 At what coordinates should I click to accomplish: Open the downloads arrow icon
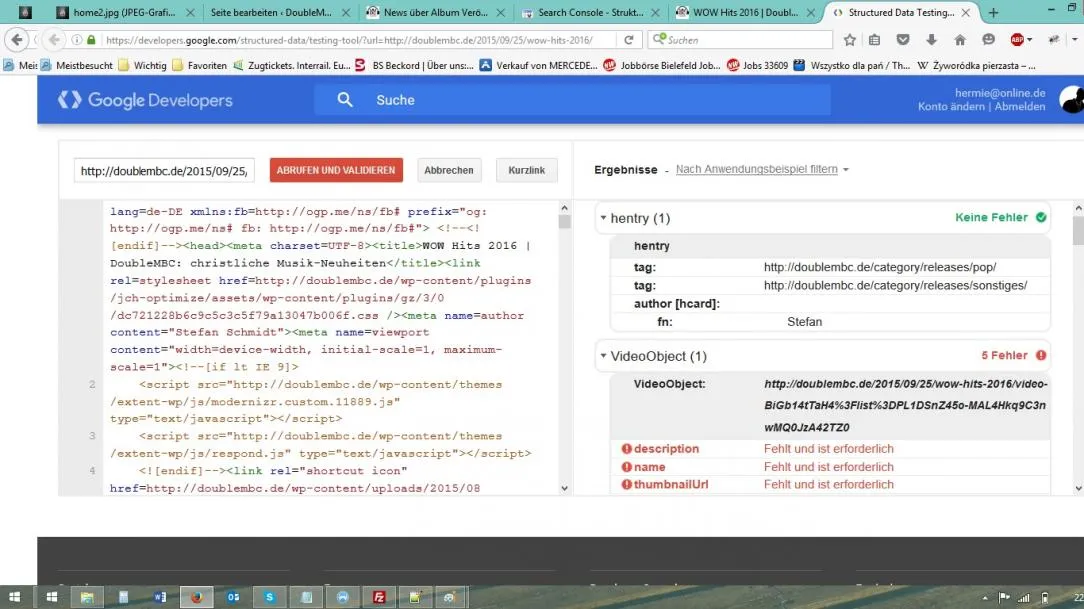pos(931,40)
